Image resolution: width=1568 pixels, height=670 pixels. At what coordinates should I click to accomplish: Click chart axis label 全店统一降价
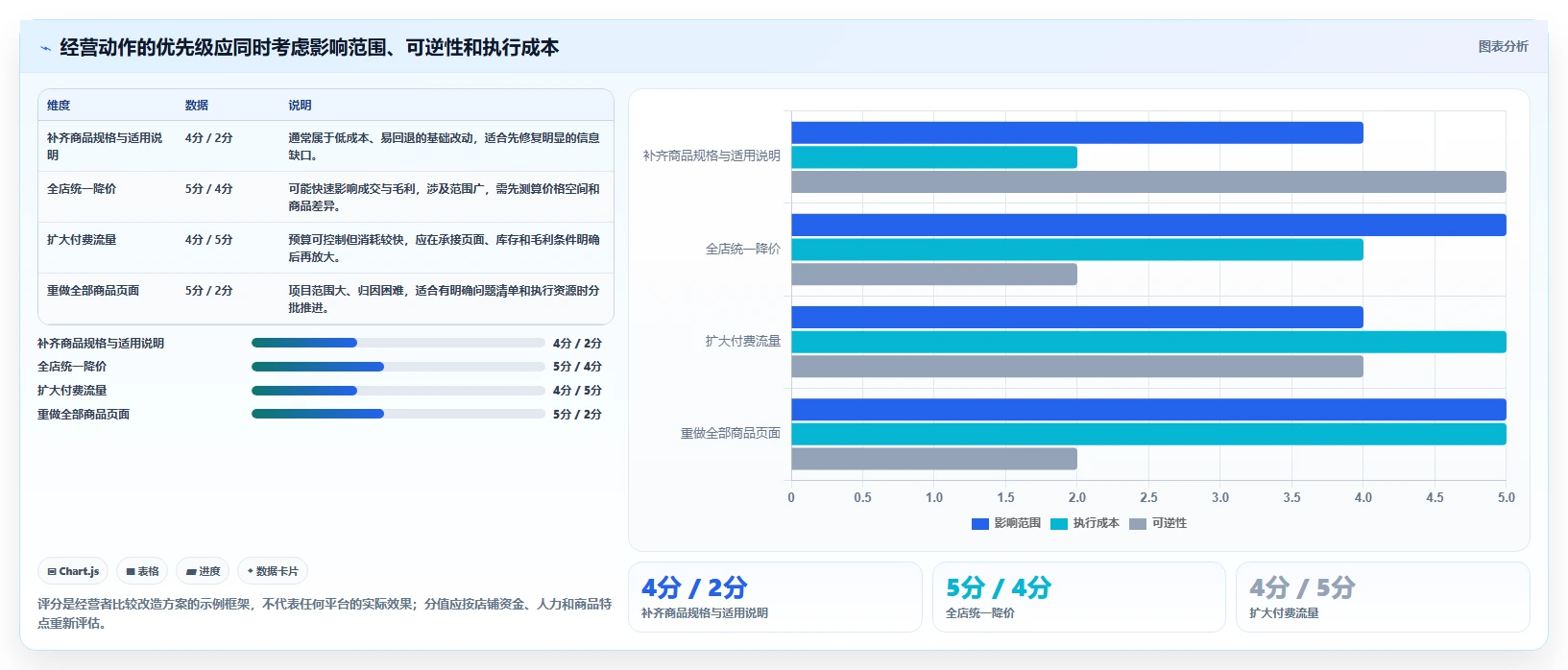(x=743, y=249)
